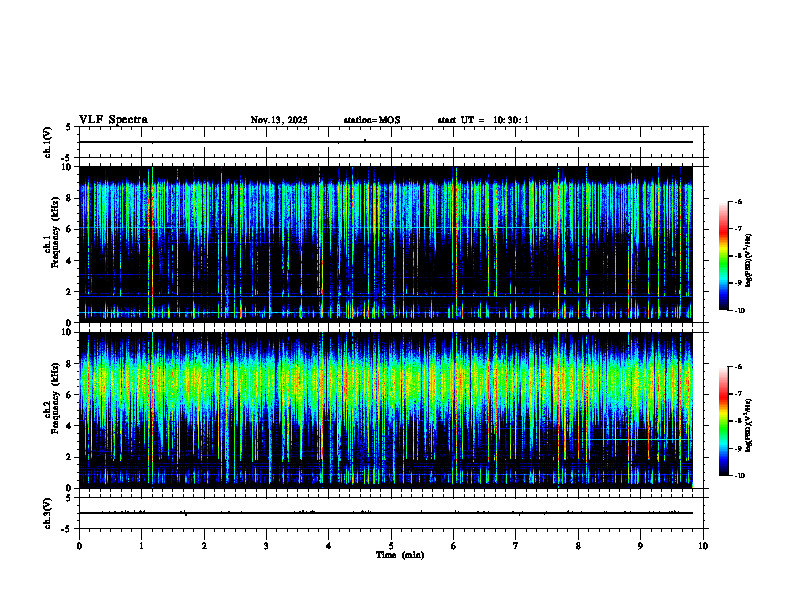Image resolution: width=792 pixels, height=612 pixels.
Task: Click time axis tick label "1"
Action: 141,546
